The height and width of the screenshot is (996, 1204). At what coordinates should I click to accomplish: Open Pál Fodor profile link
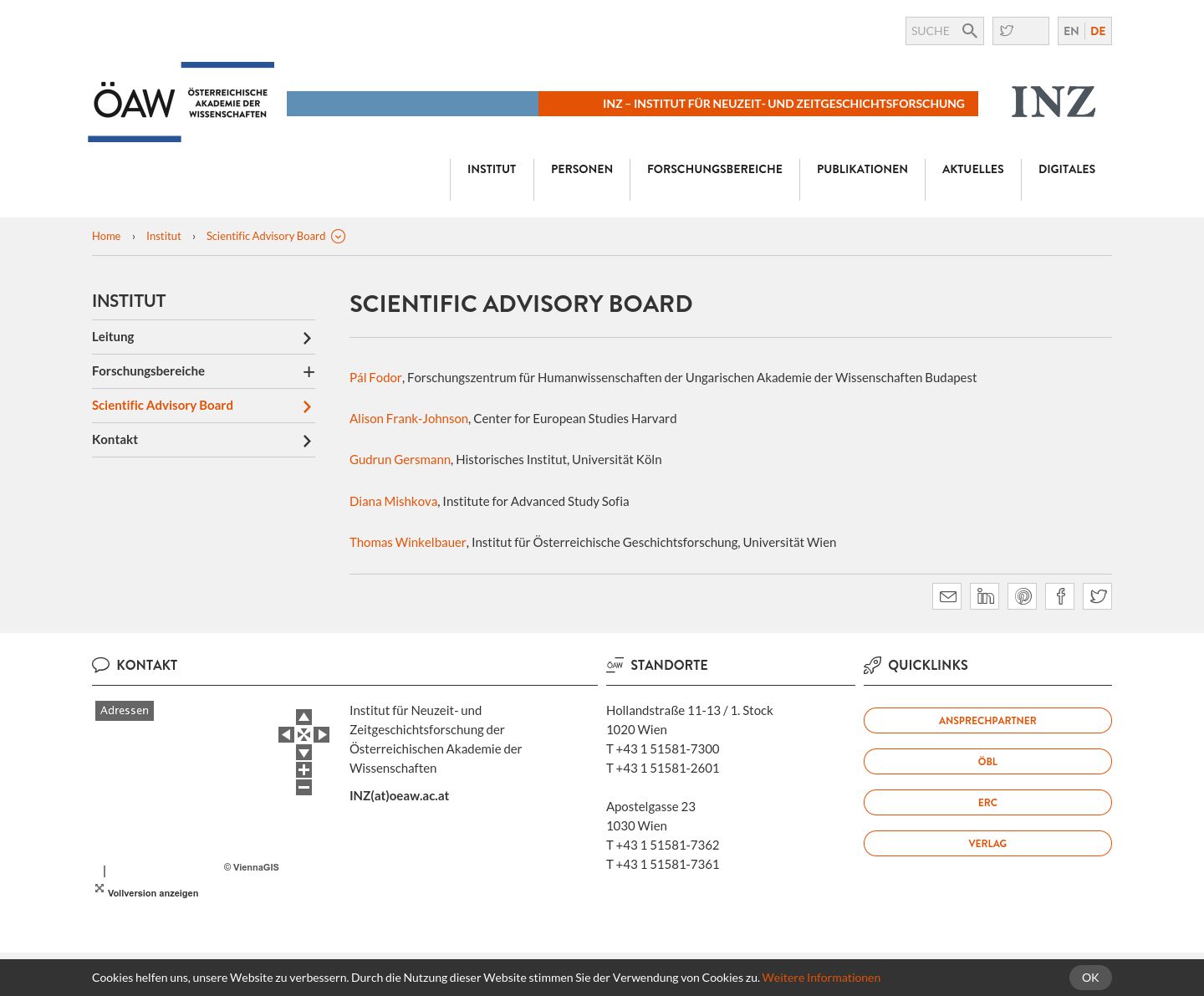tap(375, 378)
